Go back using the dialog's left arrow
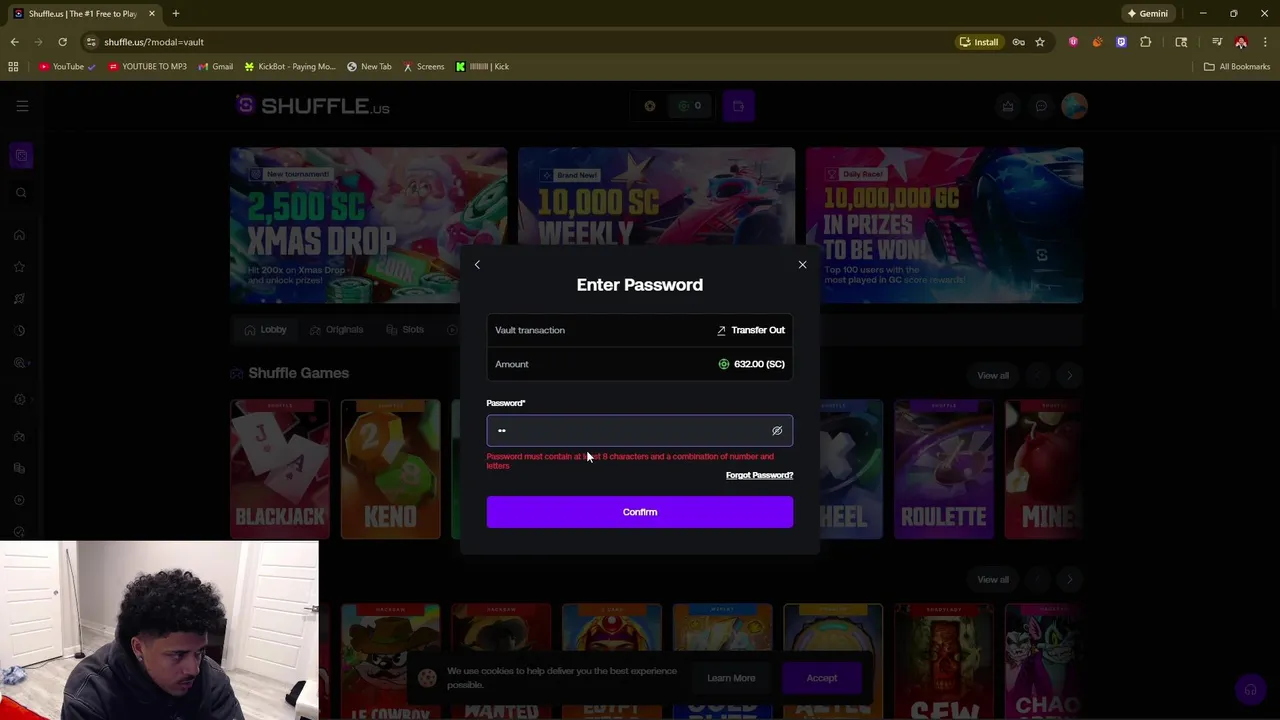This screenshot has height=720, width=1280. (x=477, y=265)
